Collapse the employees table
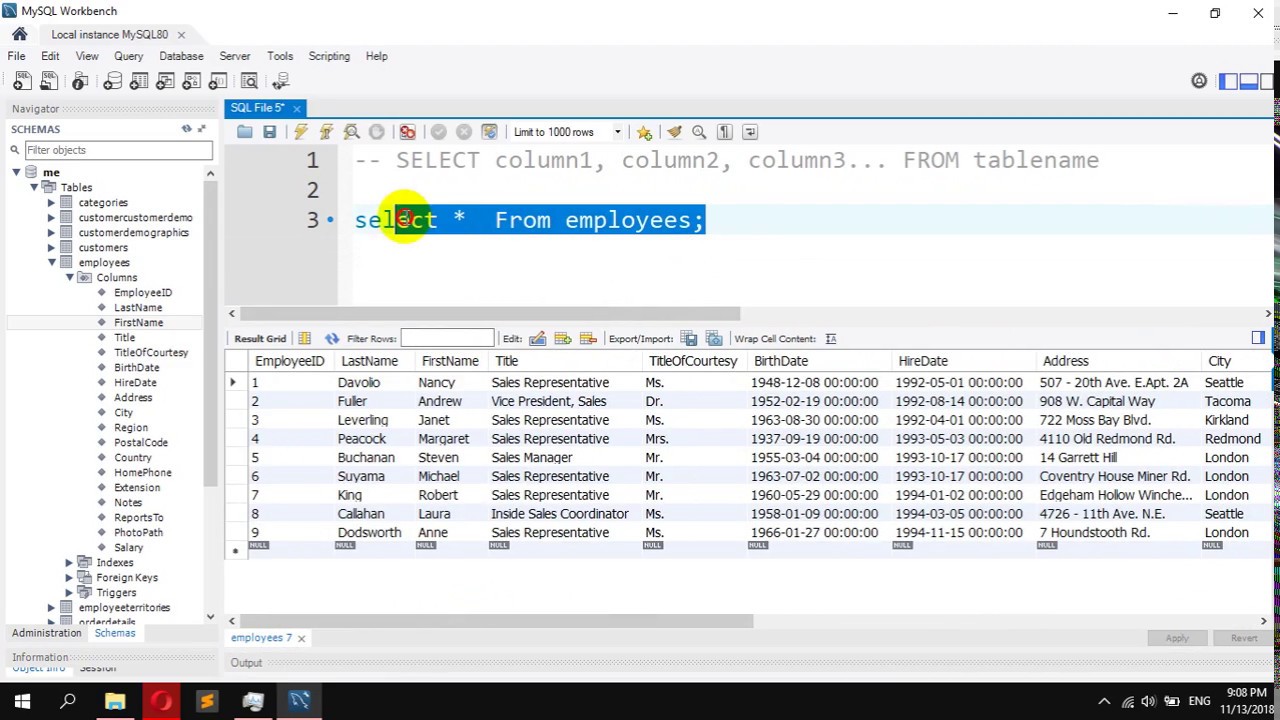The image size is (1280, 720). tap(51, 262)
